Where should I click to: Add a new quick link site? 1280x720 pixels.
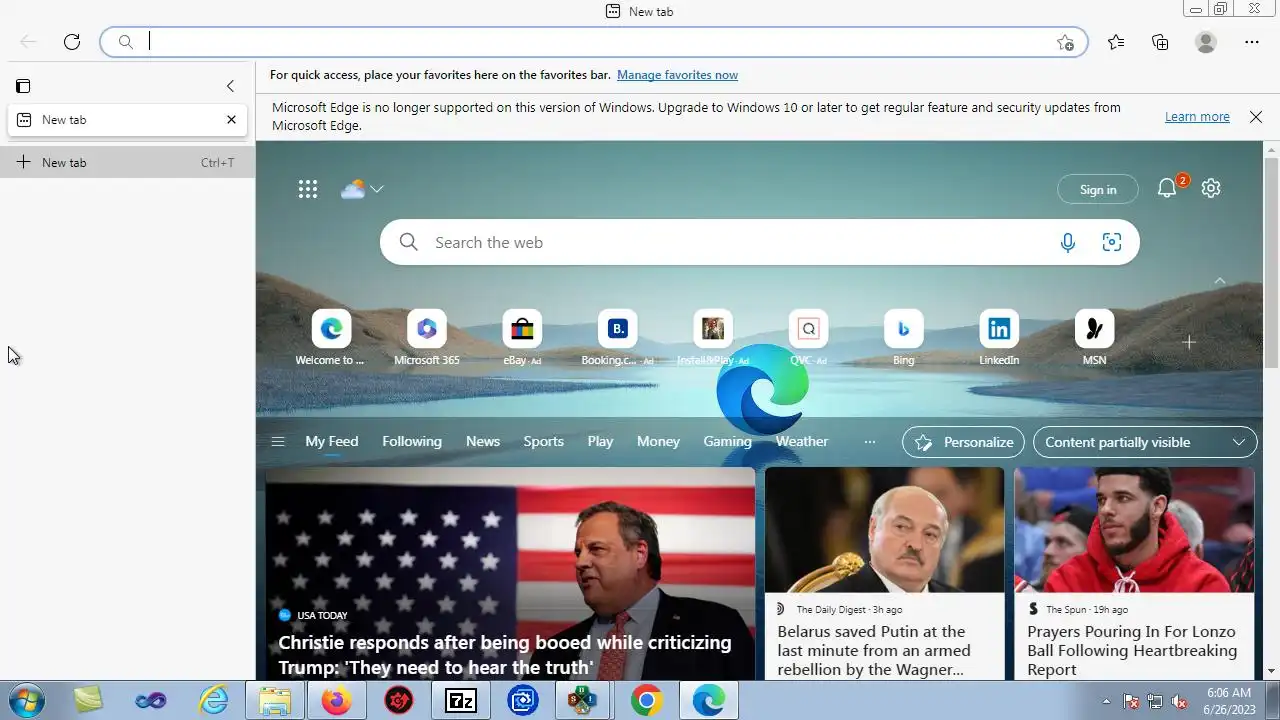click(x=1189, y=342)
